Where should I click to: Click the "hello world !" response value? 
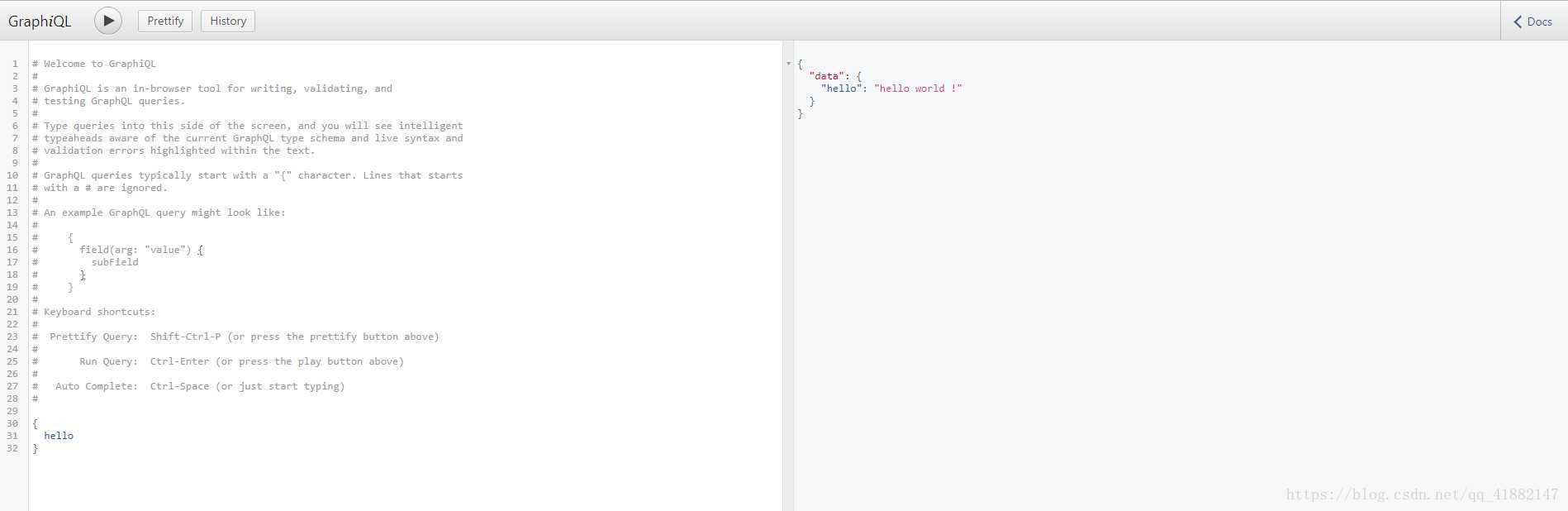(x=919, y=88)
